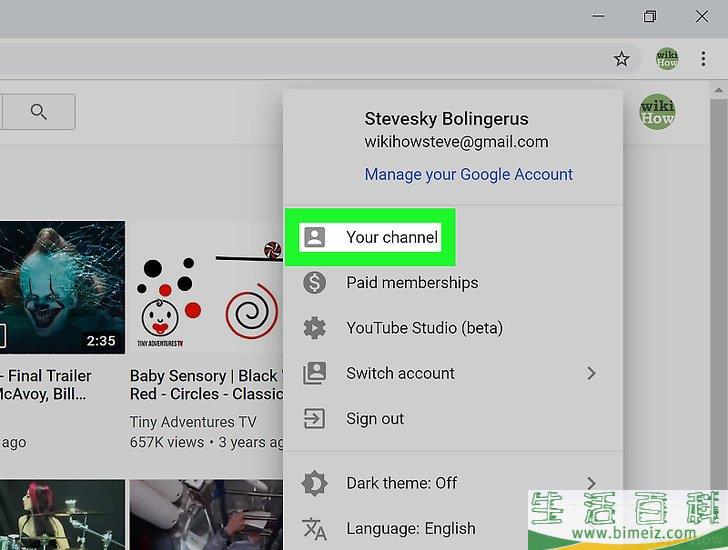Open YouTube Studio (beta)
The height and width of the screenshot is (550, 728).
coord(453,328)
